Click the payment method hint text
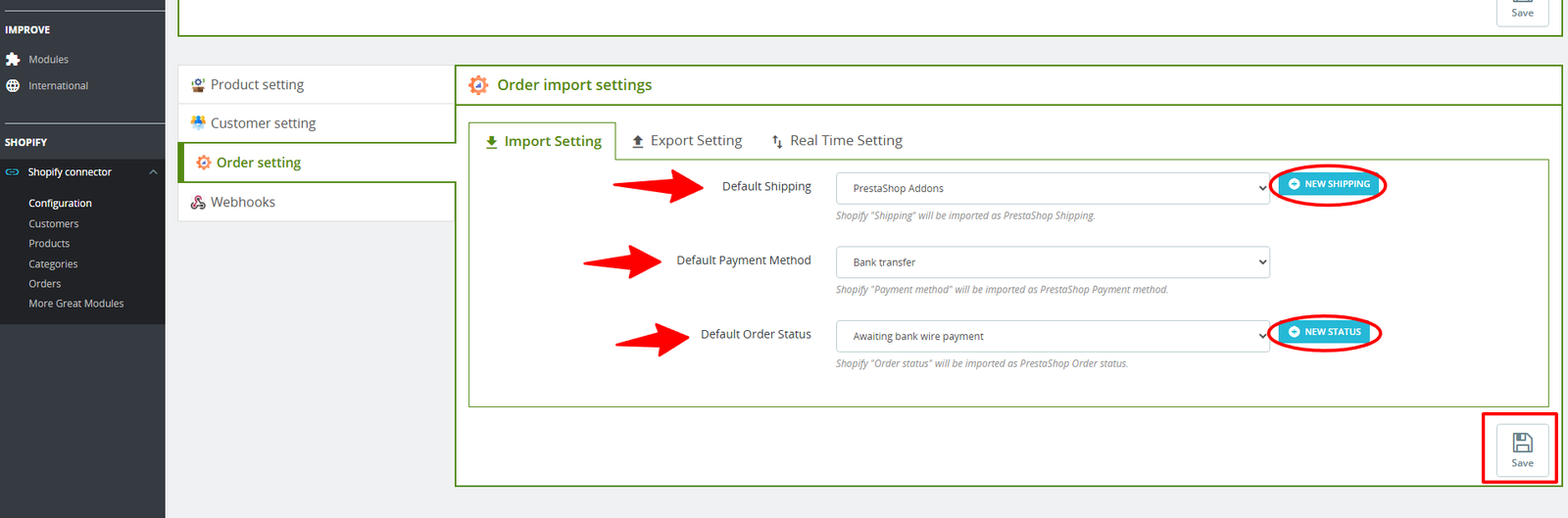This screenshot has width=1568, height=518. click(x=1002, y=290)
